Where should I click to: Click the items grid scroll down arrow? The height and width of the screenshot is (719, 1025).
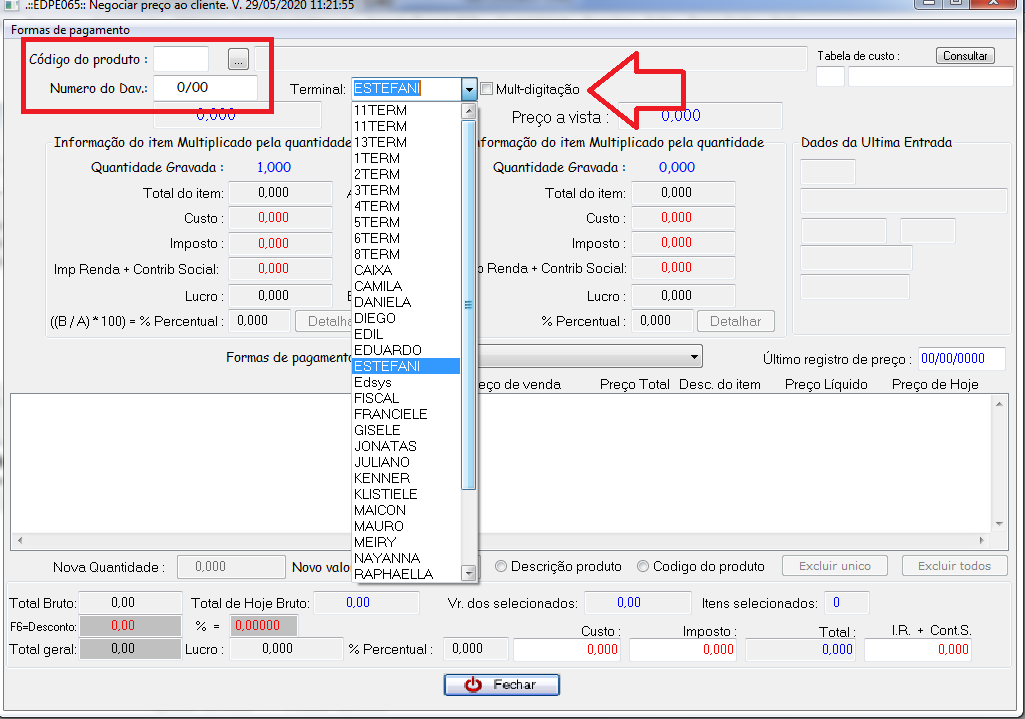tap(996, 524)
